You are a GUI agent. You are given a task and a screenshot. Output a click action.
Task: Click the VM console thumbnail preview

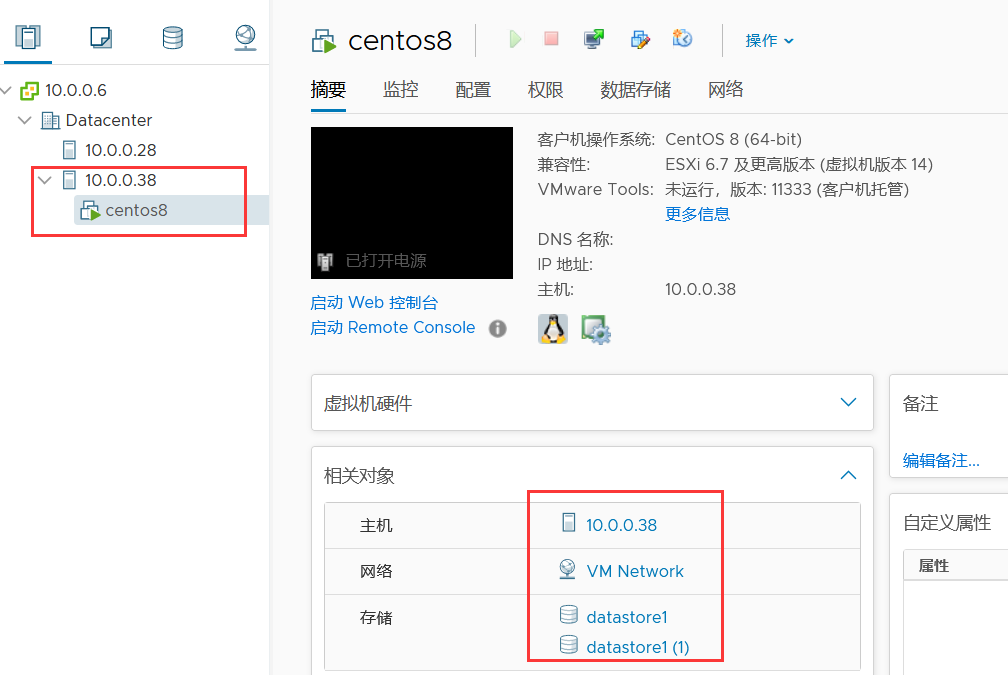click(412, 202)
